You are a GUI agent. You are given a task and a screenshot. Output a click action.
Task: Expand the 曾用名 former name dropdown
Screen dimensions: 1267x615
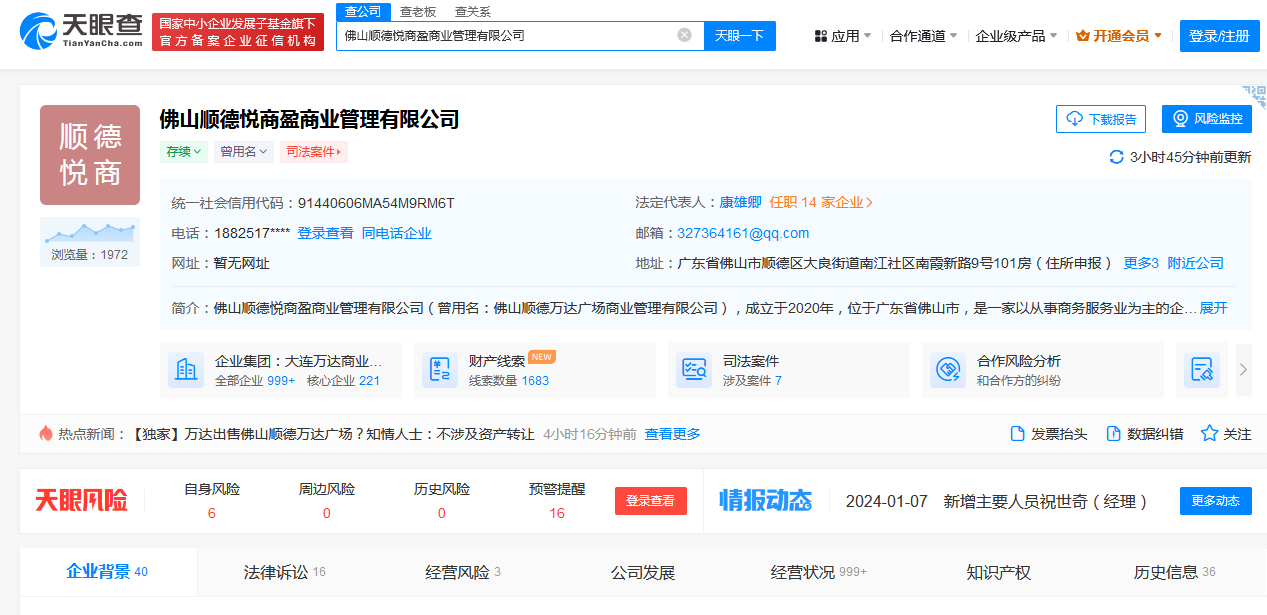click(243, 152)
